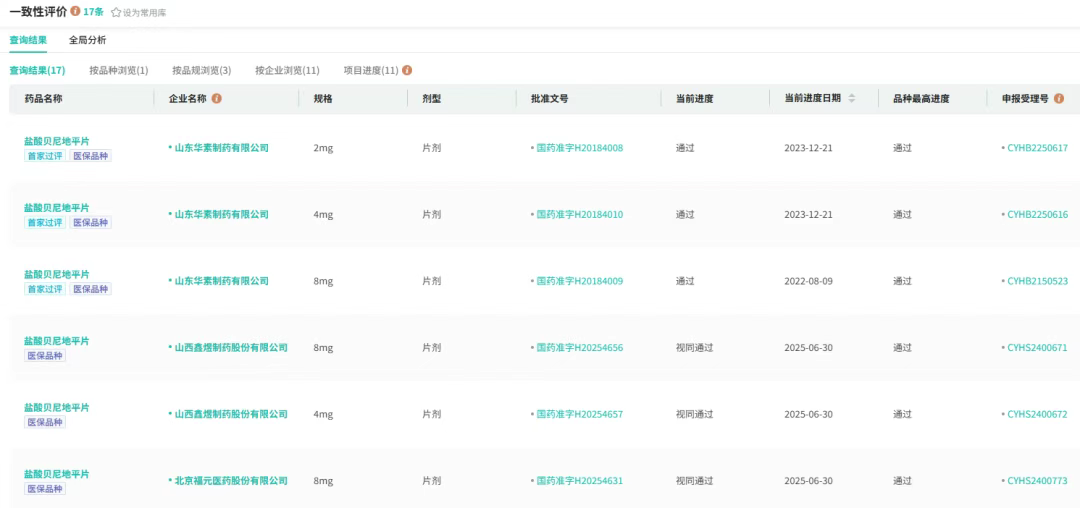Switch to the 全局分析 tab

87,40
